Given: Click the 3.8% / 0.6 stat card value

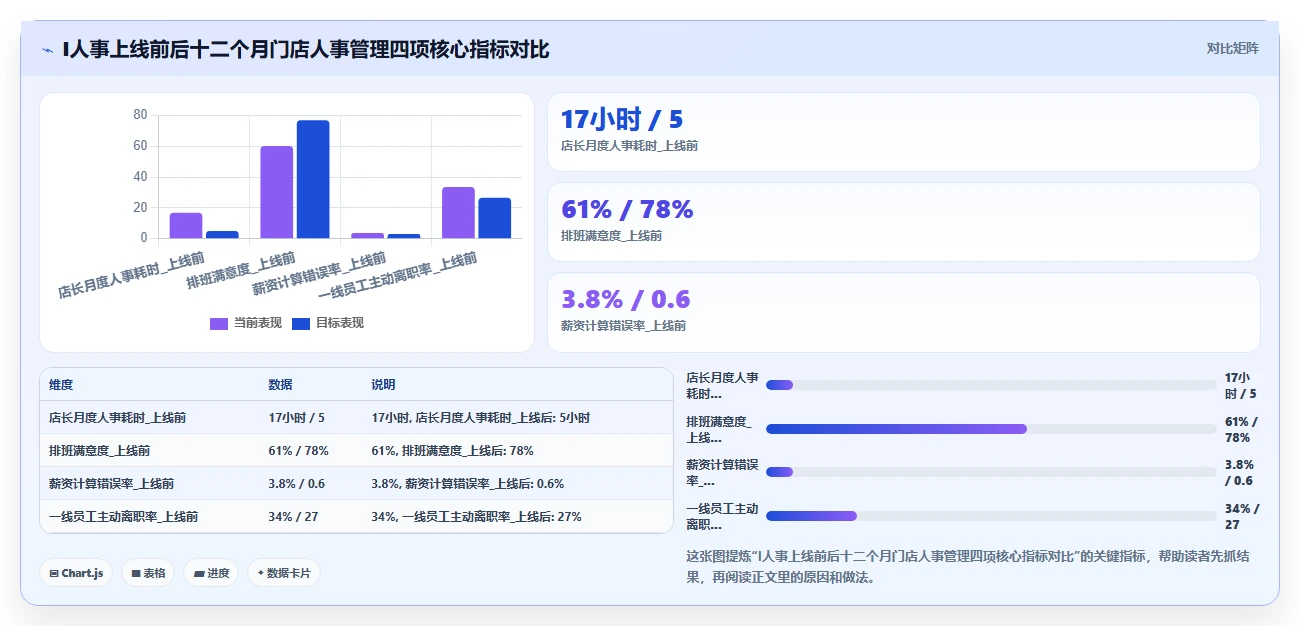Looking at the screenshot, I should tap(626, 299).
